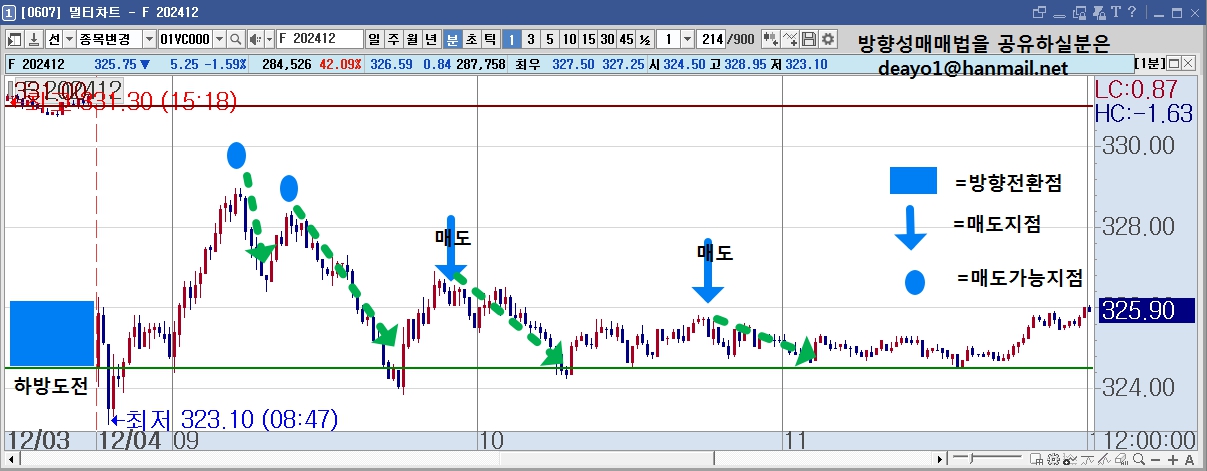The image size is (1207, 471).
Task: Choose the 5 minute interval button
Action: coord(550,39)
